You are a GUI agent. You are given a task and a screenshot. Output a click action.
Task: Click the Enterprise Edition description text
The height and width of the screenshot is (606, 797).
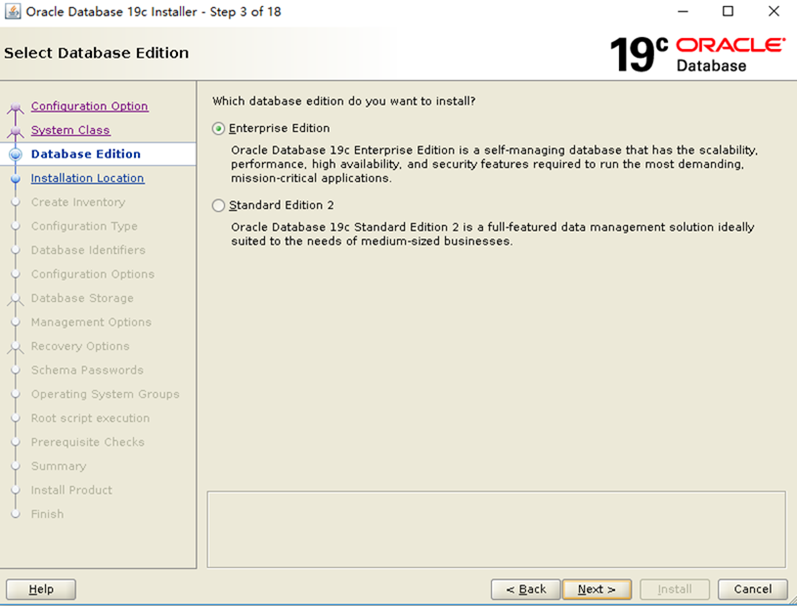click(494, 164)
